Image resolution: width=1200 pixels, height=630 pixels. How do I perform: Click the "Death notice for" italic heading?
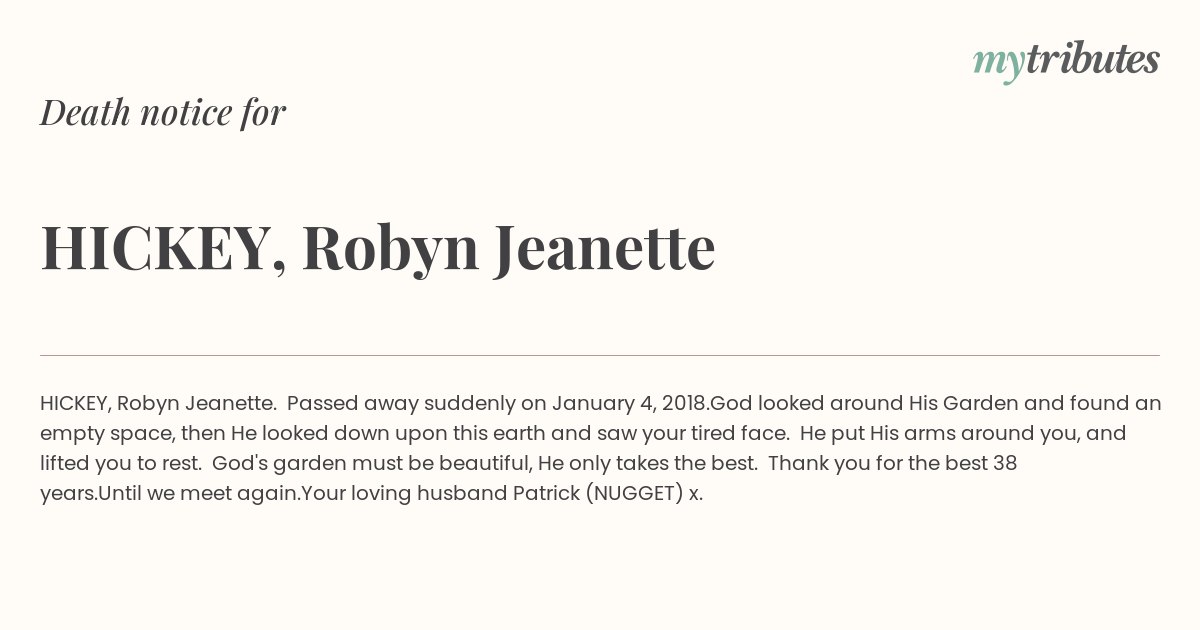(163, 112)
